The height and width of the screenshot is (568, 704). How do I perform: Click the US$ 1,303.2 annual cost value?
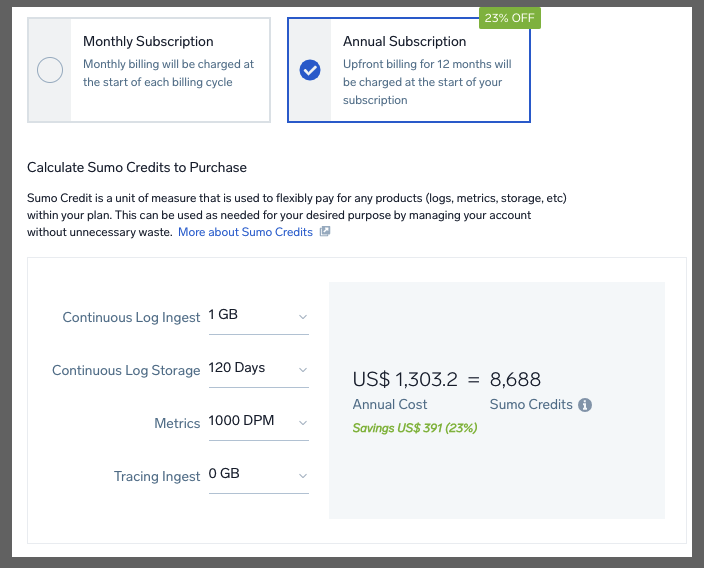(x=405, y=379)
